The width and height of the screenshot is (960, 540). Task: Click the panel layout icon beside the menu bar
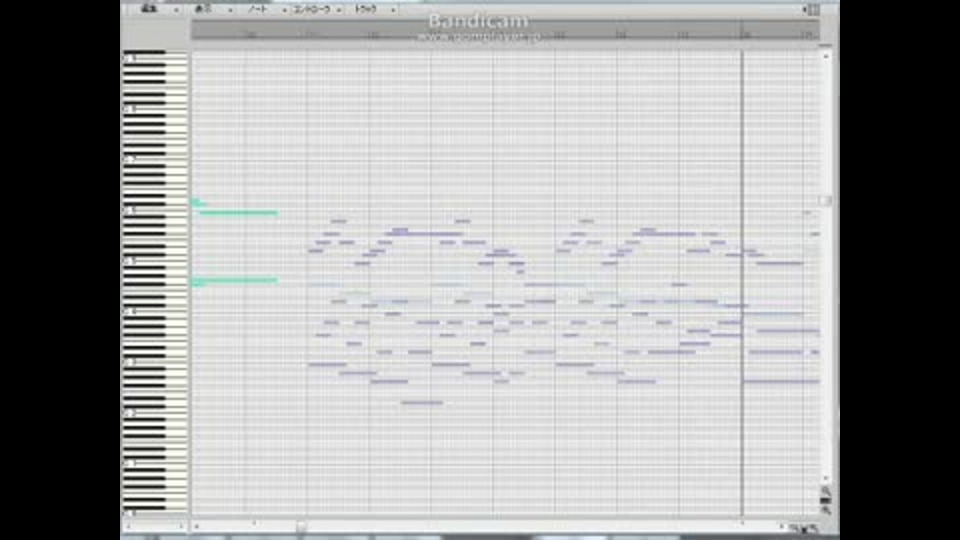pos(812,9)
